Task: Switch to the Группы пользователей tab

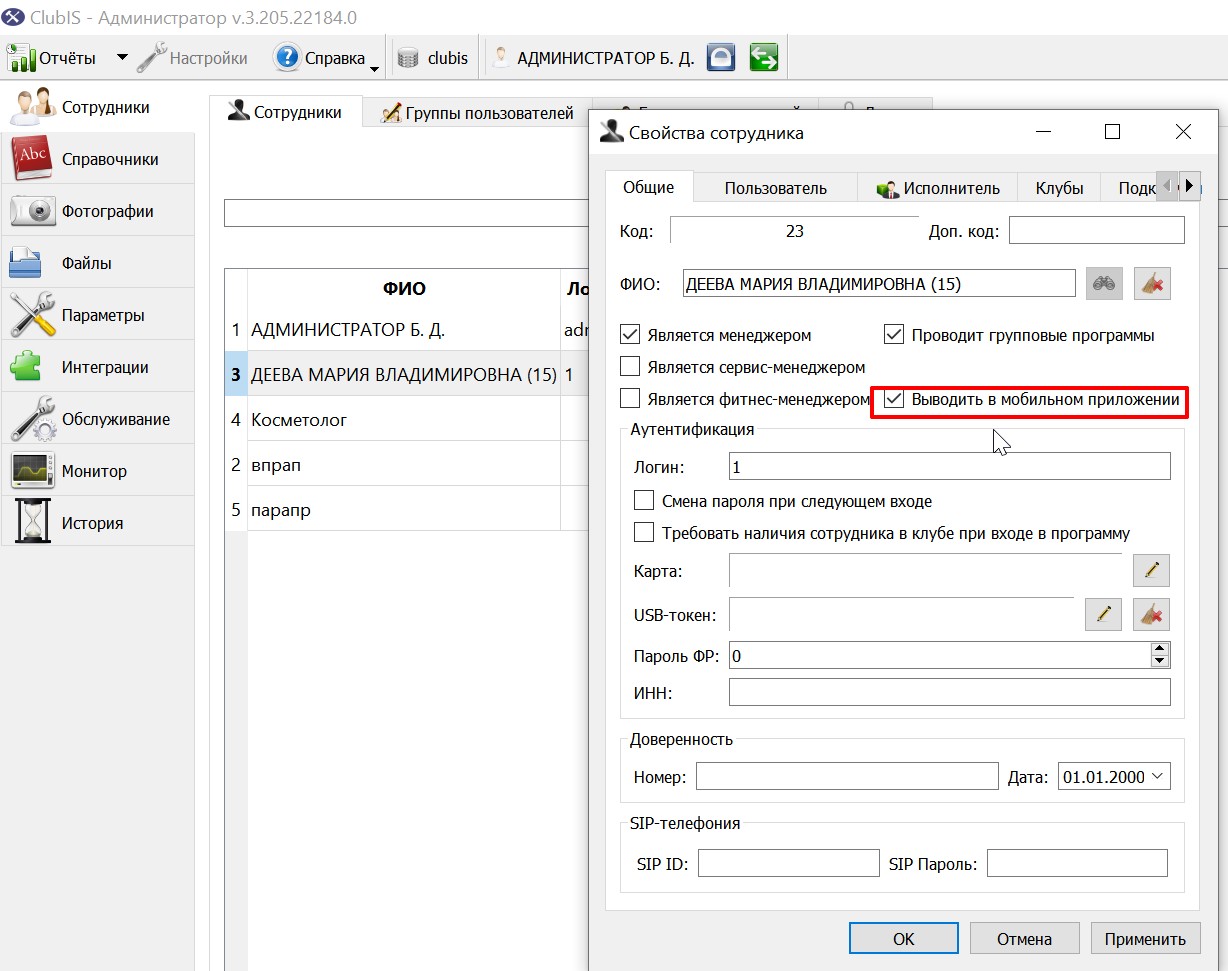Action: [x=477, y=113]
